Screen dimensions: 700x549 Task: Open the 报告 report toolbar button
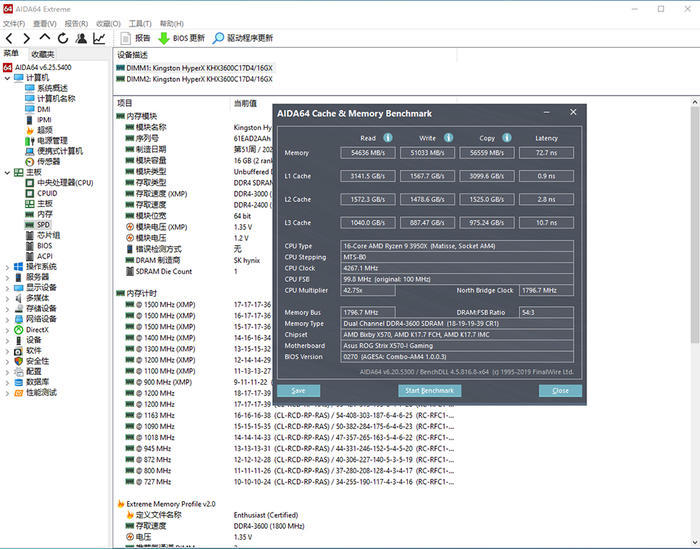(x=136, y=38)
